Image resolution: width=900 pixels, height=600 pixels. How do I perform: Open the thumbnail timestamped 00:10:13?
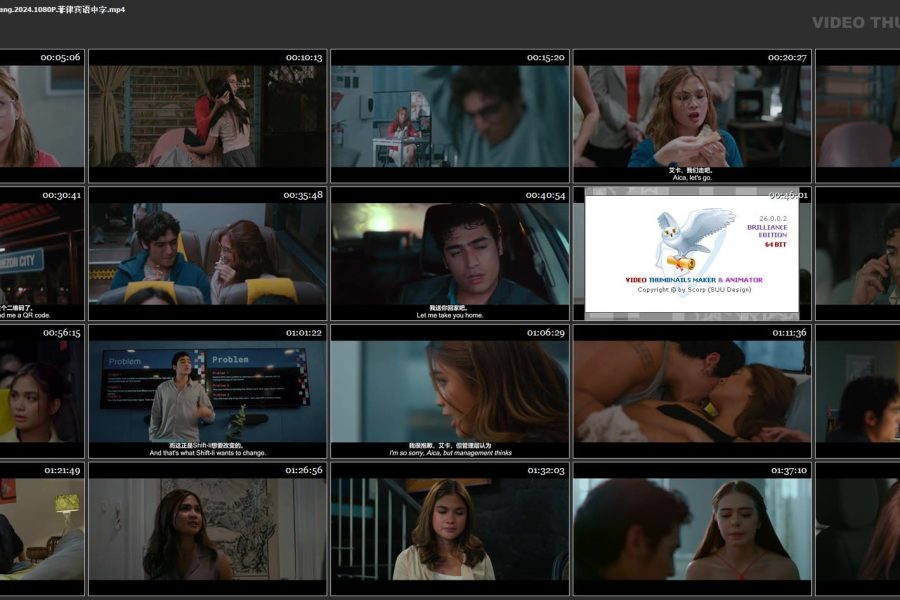tap(207, 115)
